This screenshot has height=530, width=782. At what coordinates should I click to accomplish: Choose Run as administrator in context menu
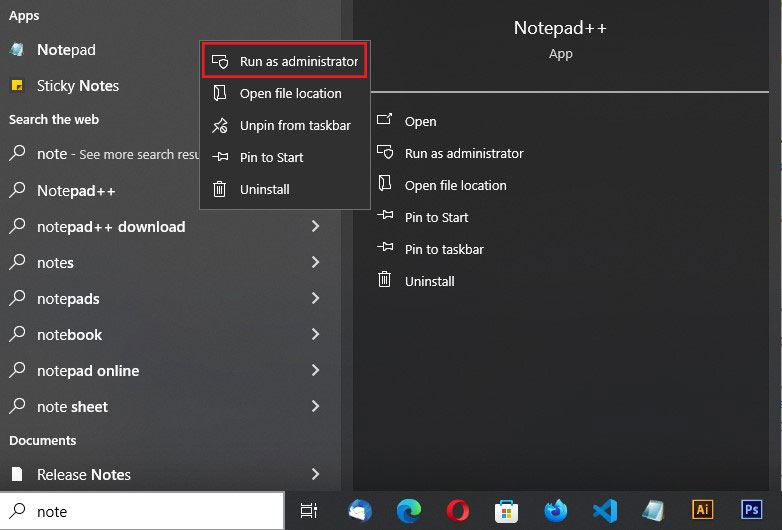[285, 61]
